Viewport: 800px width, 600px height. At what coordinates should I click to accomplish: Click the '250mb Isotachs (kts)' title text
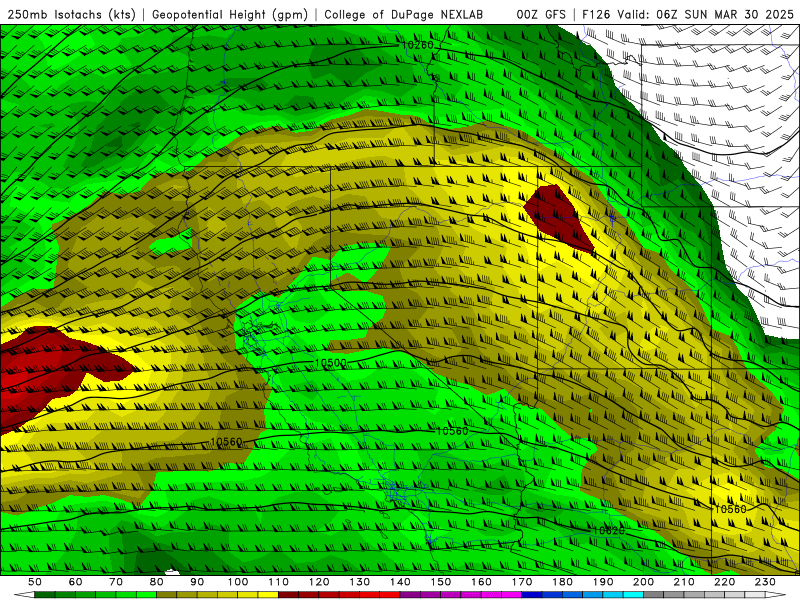[71, 15]
